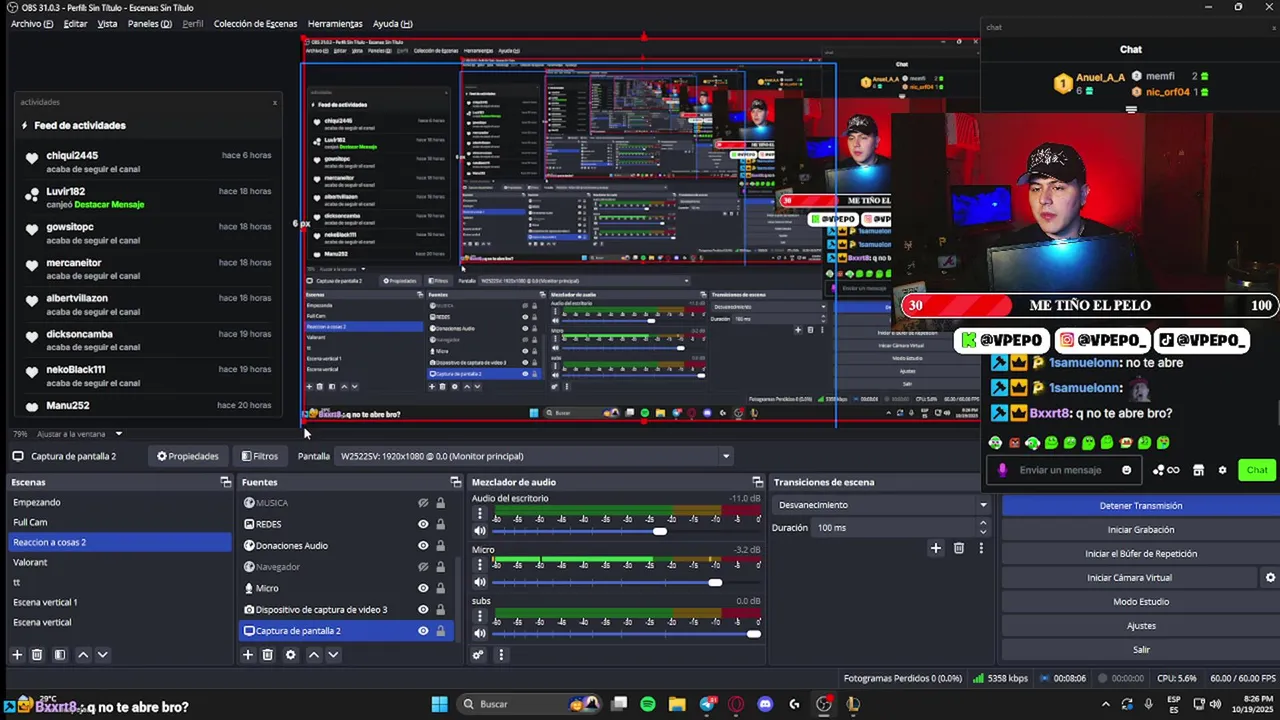Open the Herramientas menu

tap(335, 24)
